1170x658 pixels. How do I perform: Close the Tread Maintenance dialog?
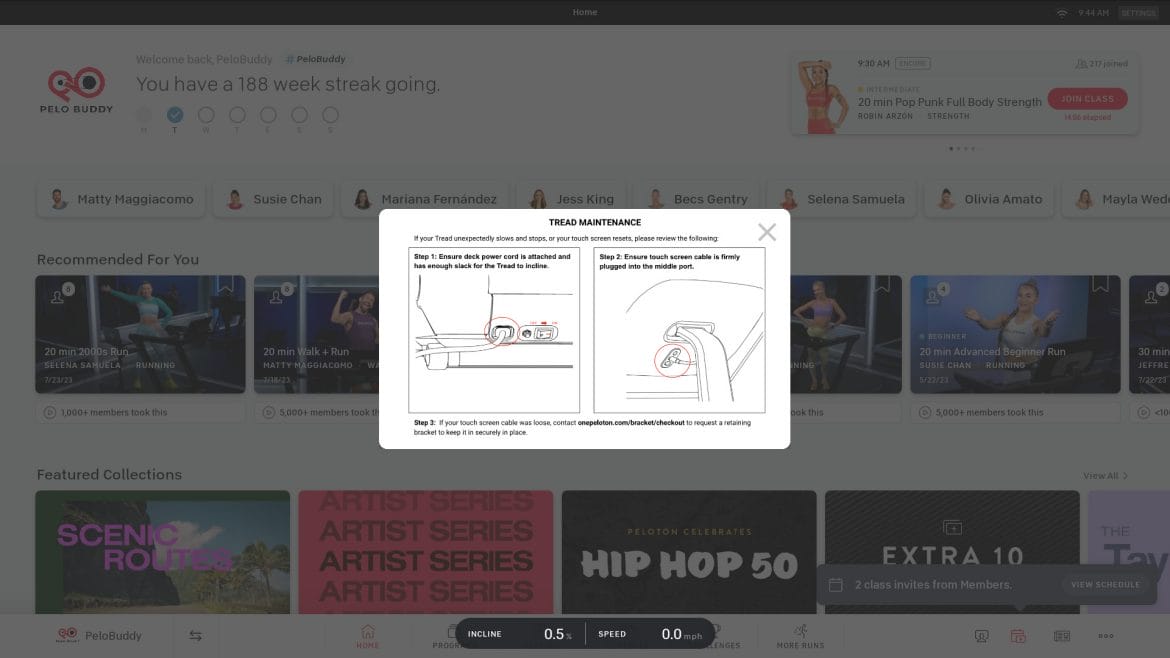(766, 232)
